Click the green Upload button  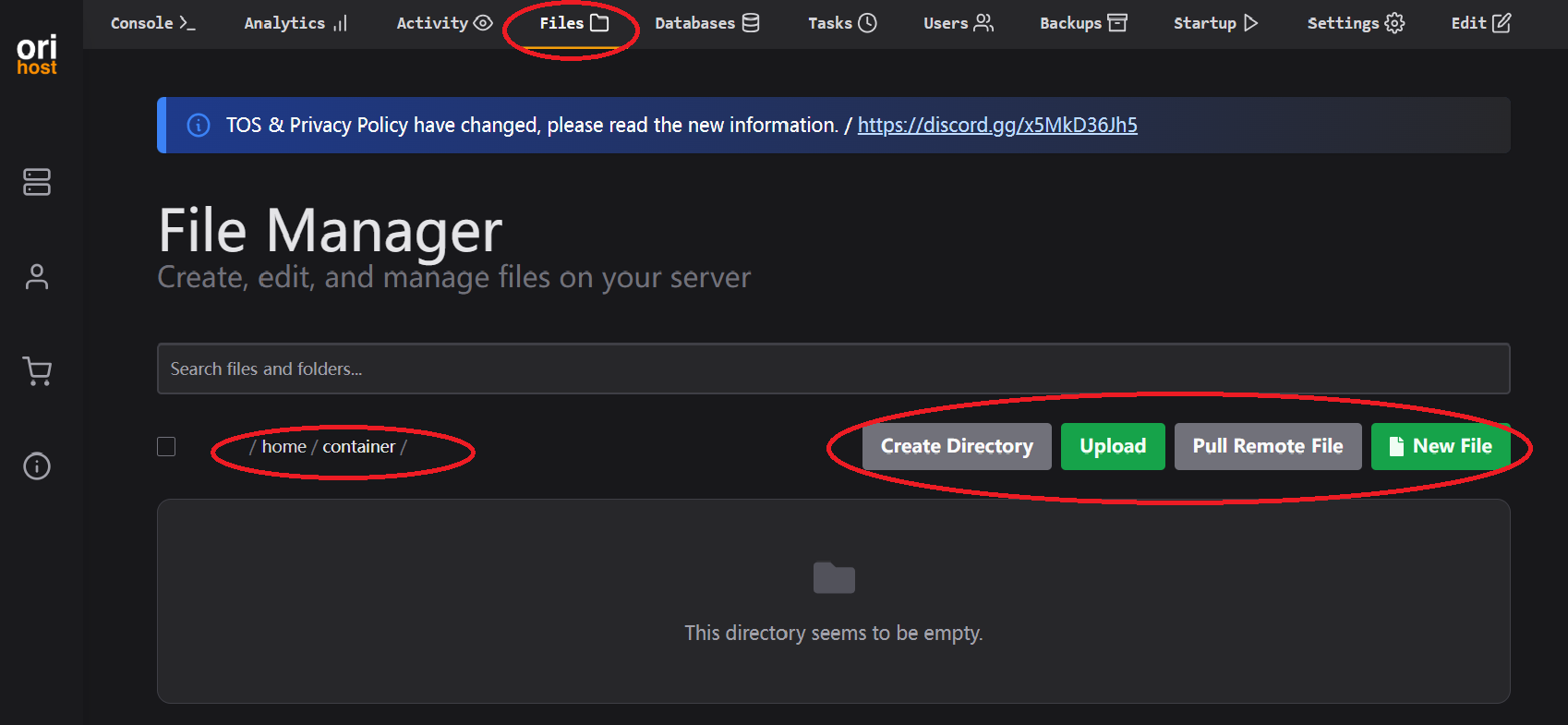(x=1113, y=446)
